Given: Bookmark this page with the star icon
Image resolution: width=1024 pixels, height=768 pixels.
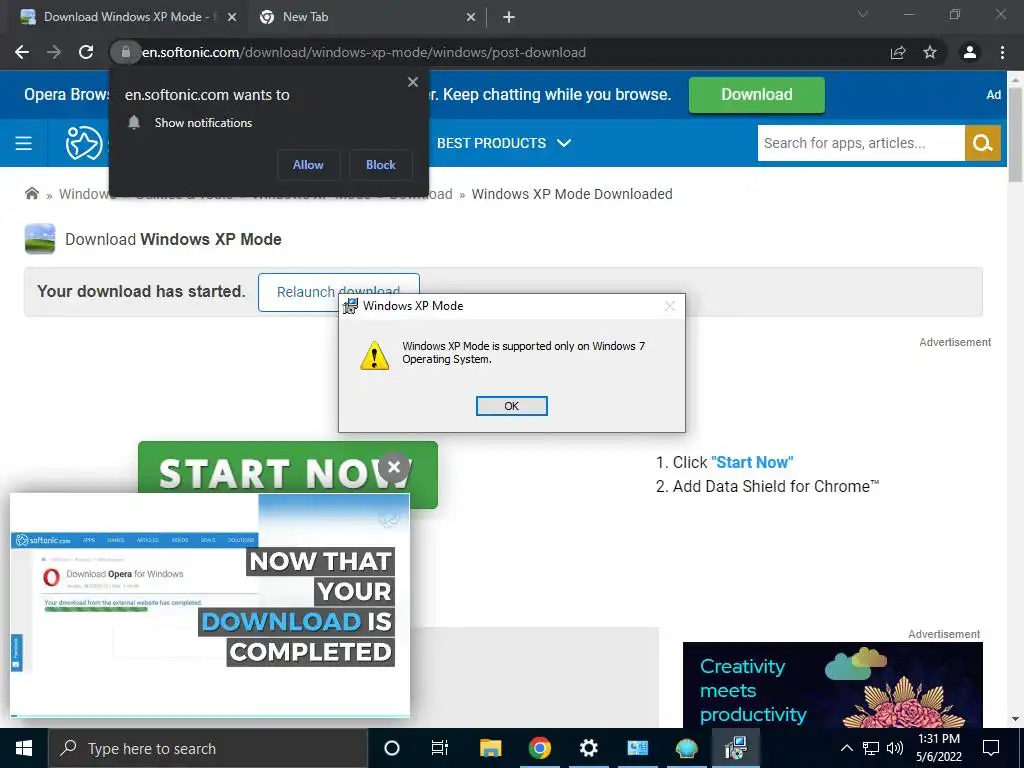Looking at the screenshot, I should pyautogui.click(x=930, y=52).
